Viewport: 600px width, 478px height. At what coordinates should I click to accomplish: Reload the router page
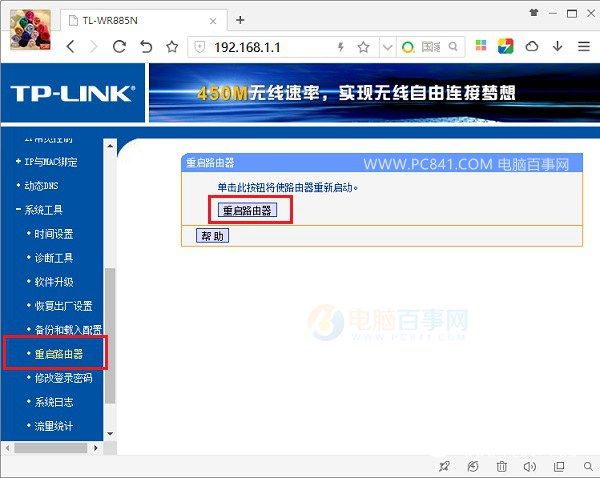(120, 46)
